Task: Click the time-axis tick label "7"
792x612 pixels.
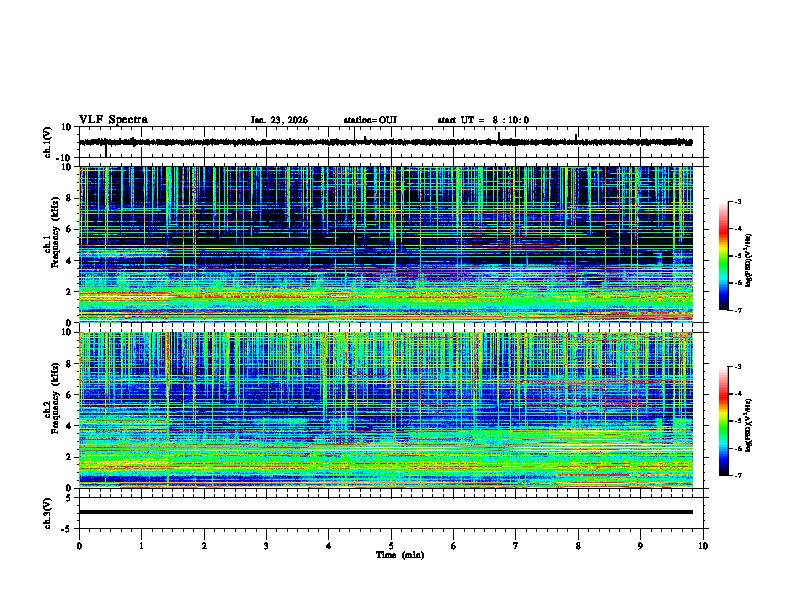Action: tap(516, 546)
